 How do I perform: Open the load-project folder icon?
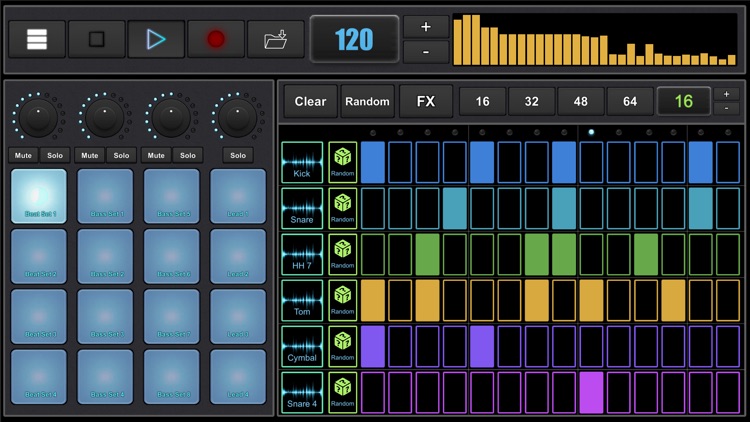pos(276,39)
